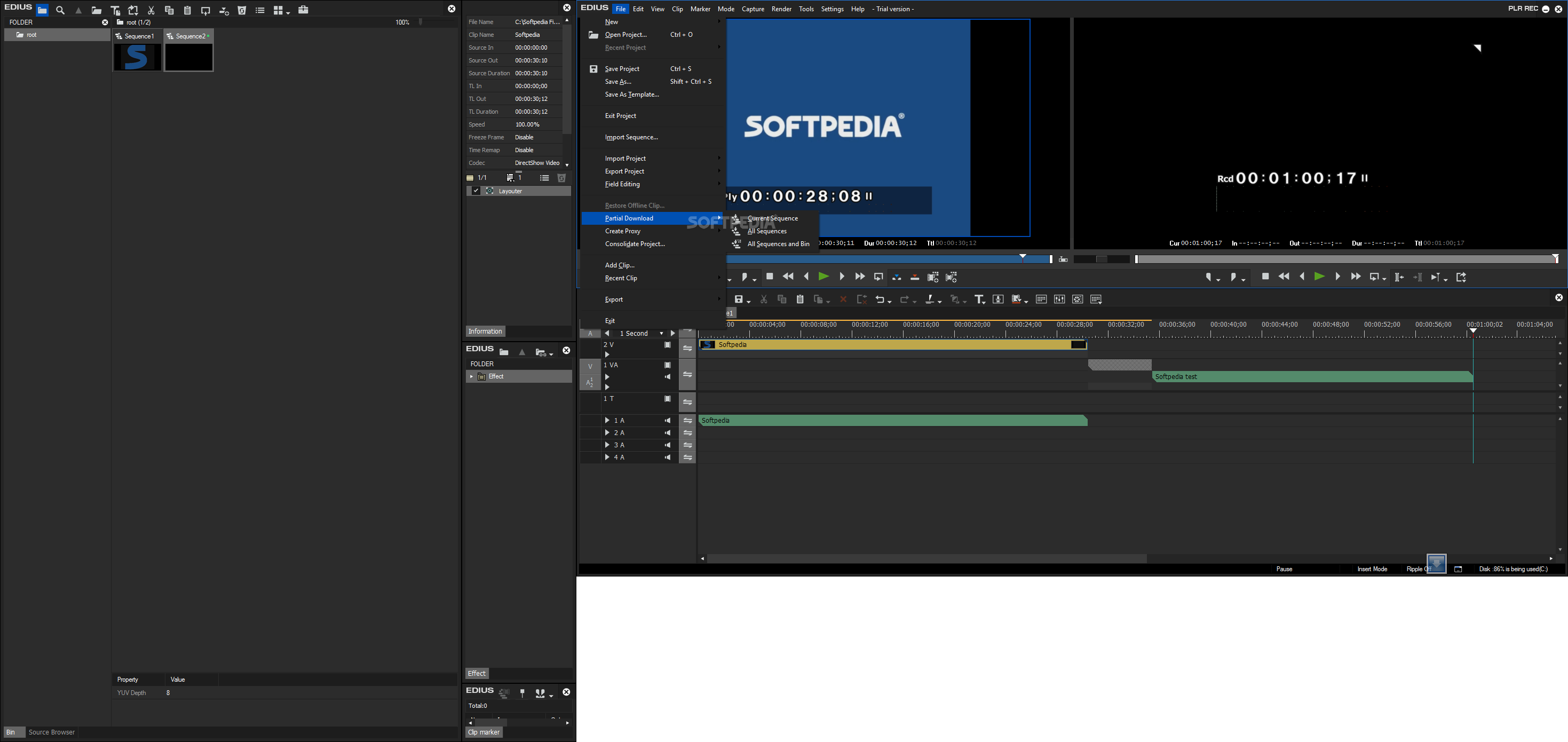The width and height of the screenshot is (1568, 742).
Task: Click delete trash icon in Information panel
Action: (562, 178)
